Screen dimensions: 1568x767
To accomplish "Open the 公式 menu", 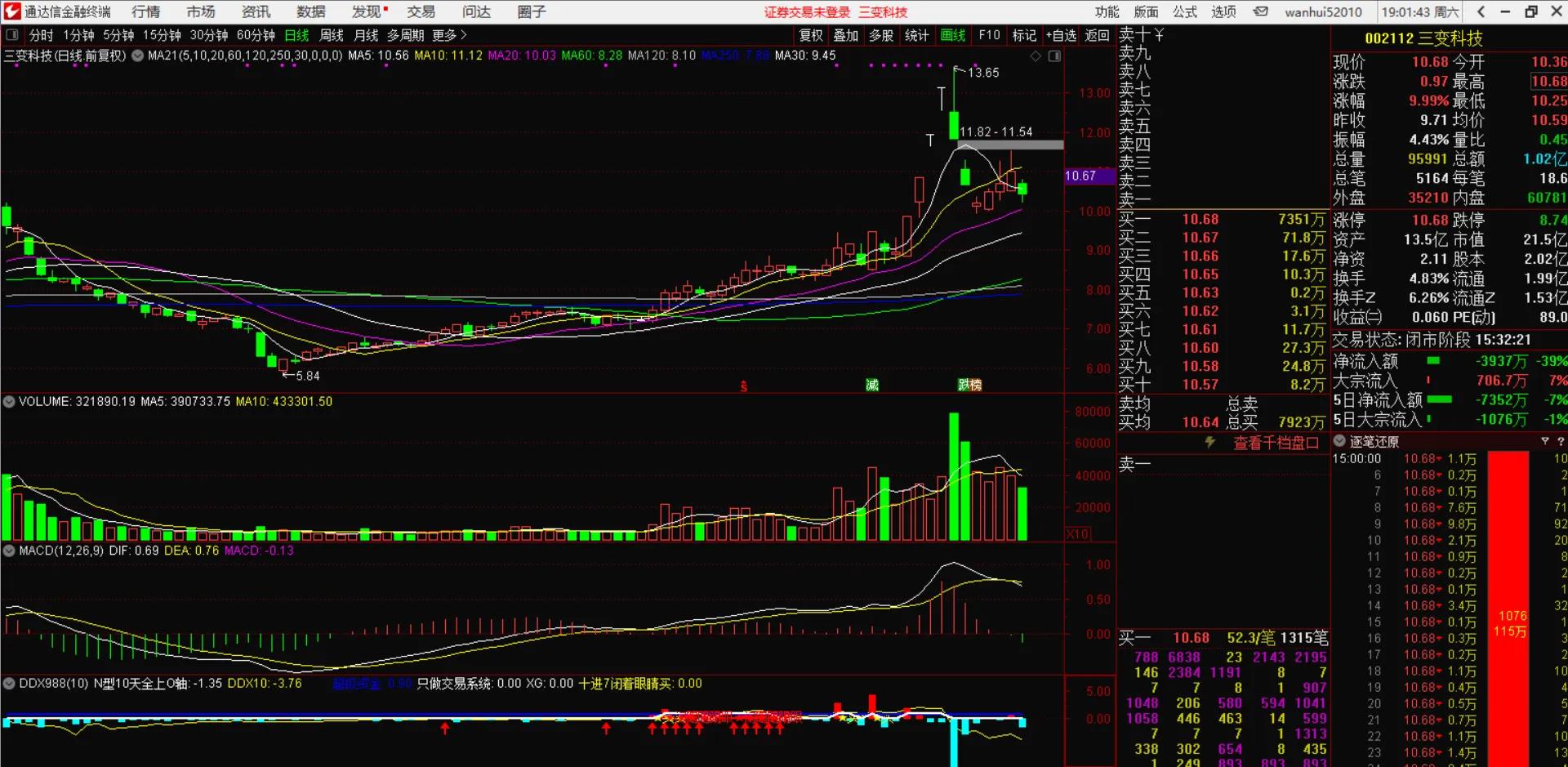I will (1185, 11).
